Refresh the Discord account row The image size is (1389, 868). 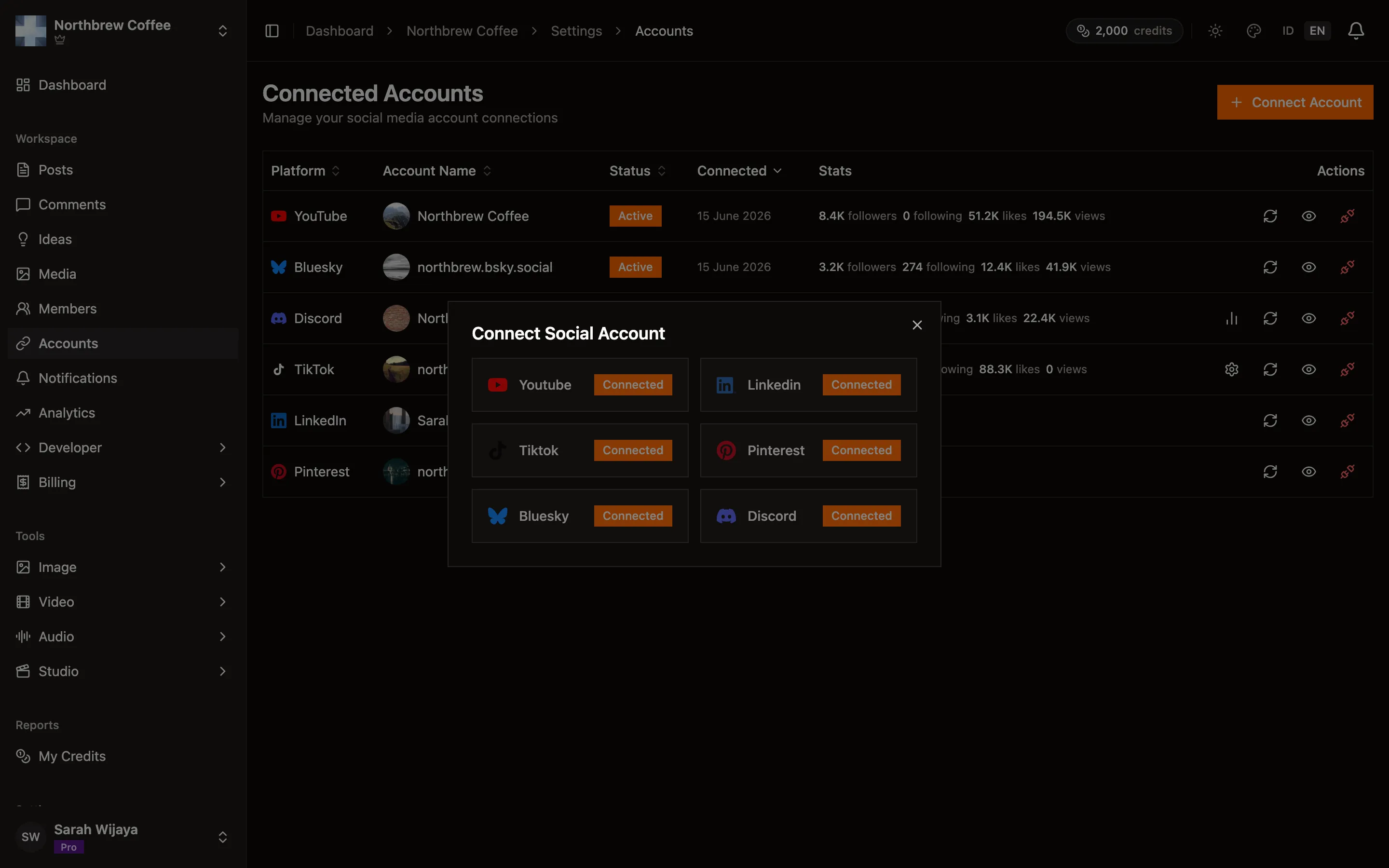click(x=1270, y=318)
